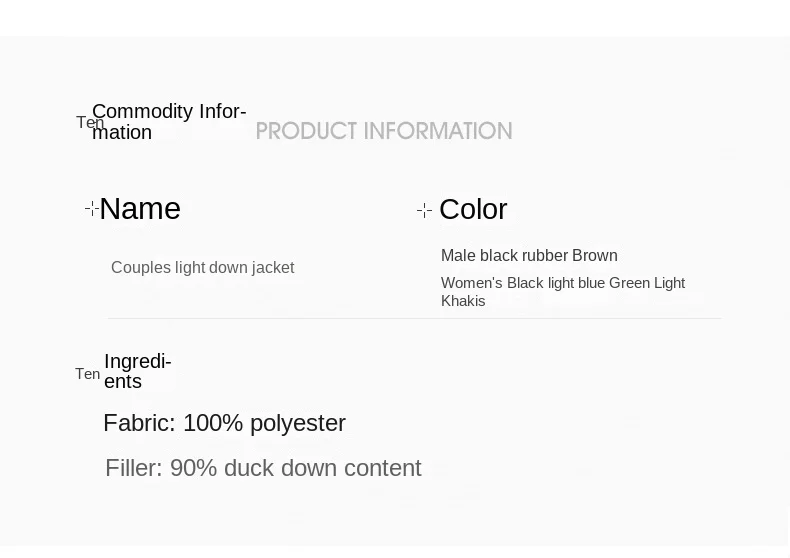Click the 90% value in the Filler line
The image size is (790, 558).
coord(193,468)
